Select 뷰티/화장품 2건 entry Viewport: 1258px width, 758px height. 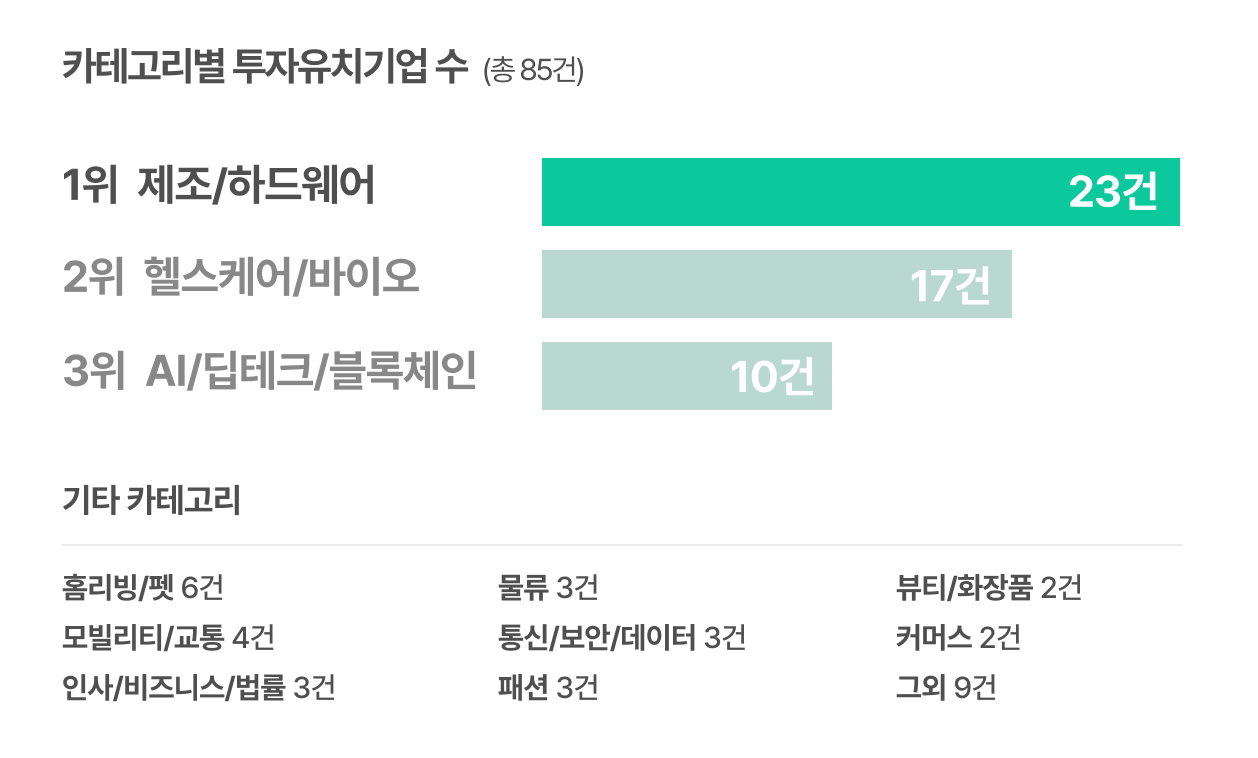click(989, 587)
